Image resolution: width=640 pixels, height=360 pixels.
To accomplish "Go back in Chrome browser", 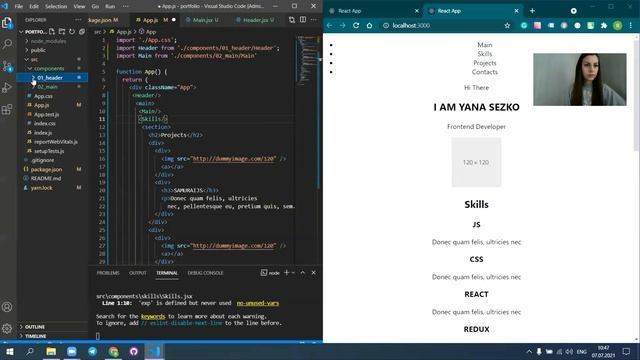I will coord(329,25).
